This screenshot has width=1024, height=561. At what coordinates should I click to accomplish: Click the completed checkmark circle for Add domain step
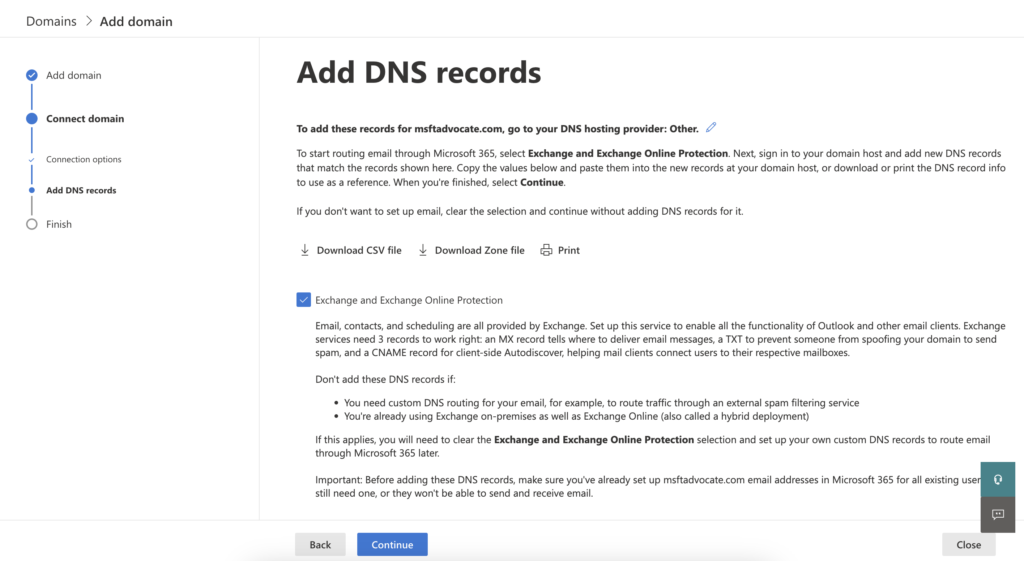(x=32, y=75)
